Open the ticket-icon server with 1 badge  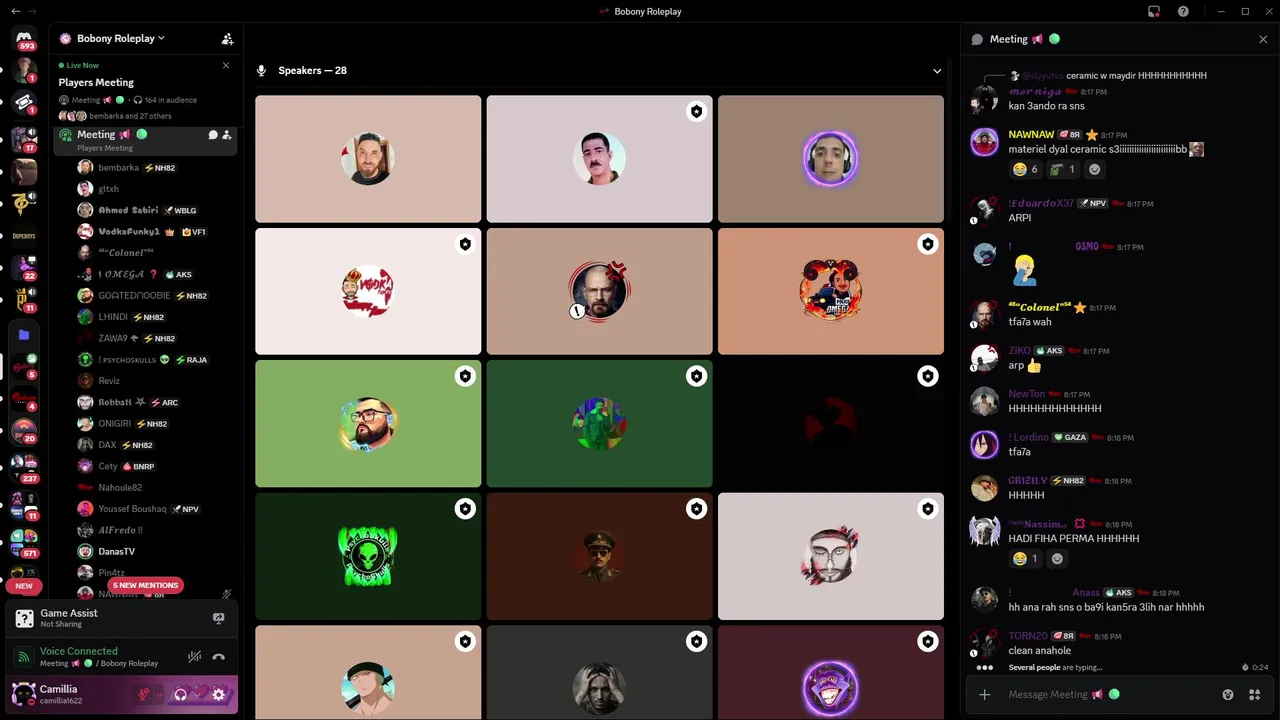(x=25, y=102)
